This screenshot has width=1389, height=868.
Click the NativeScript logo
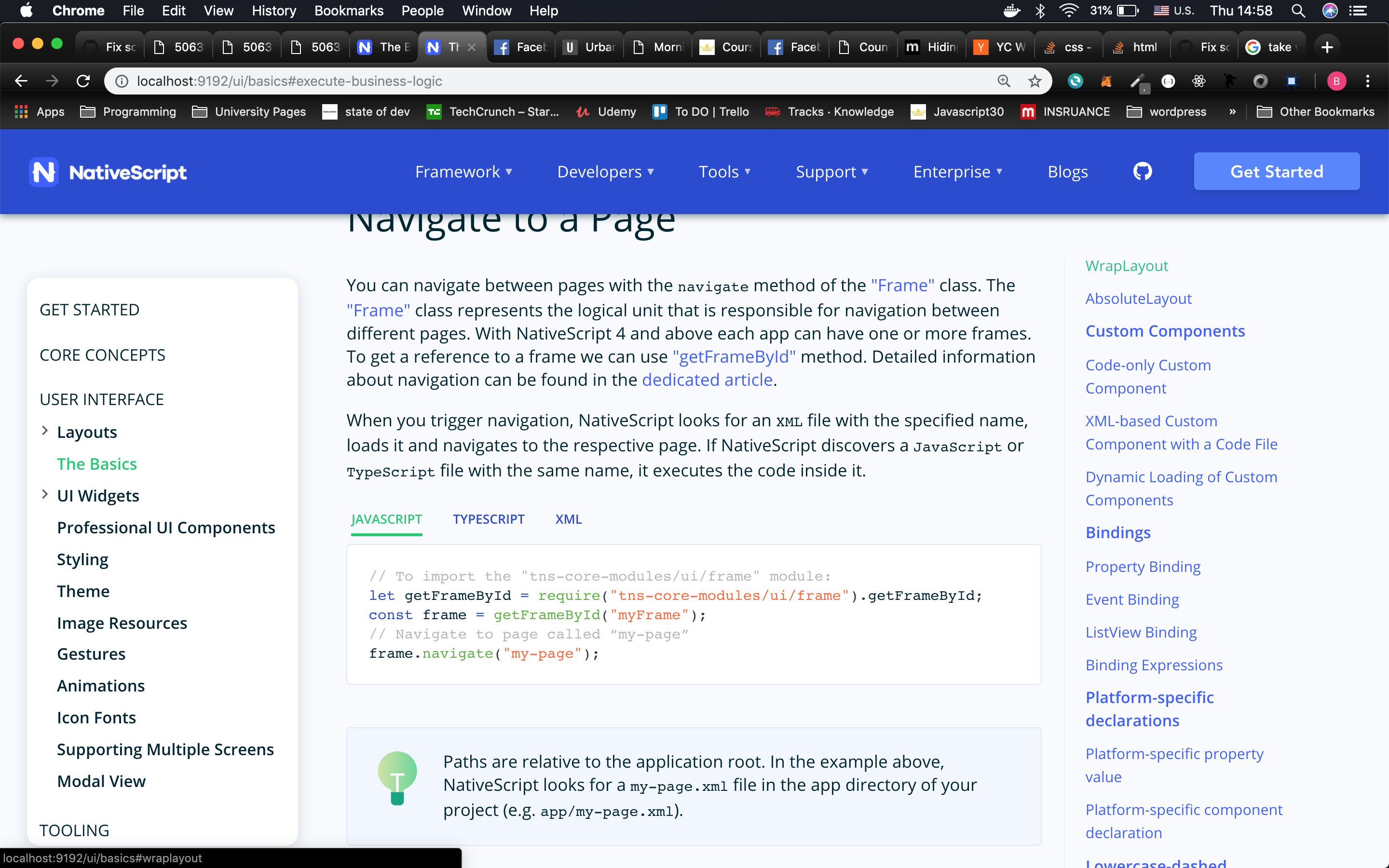click(x=108, y=172)
